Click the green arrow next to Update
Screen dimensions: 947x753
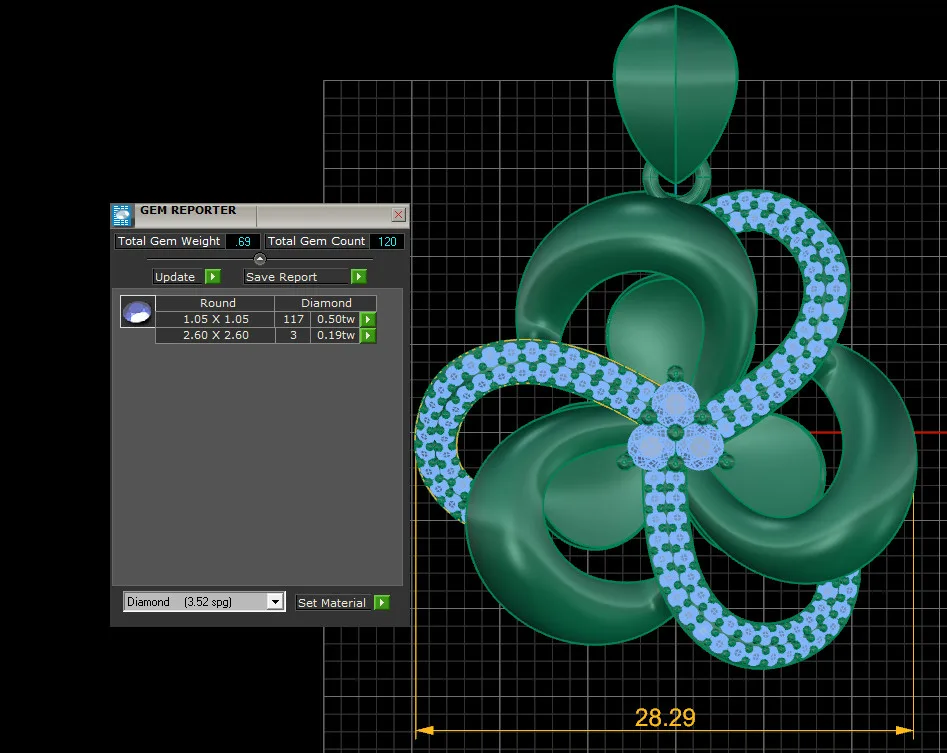[x=213, y=277]
